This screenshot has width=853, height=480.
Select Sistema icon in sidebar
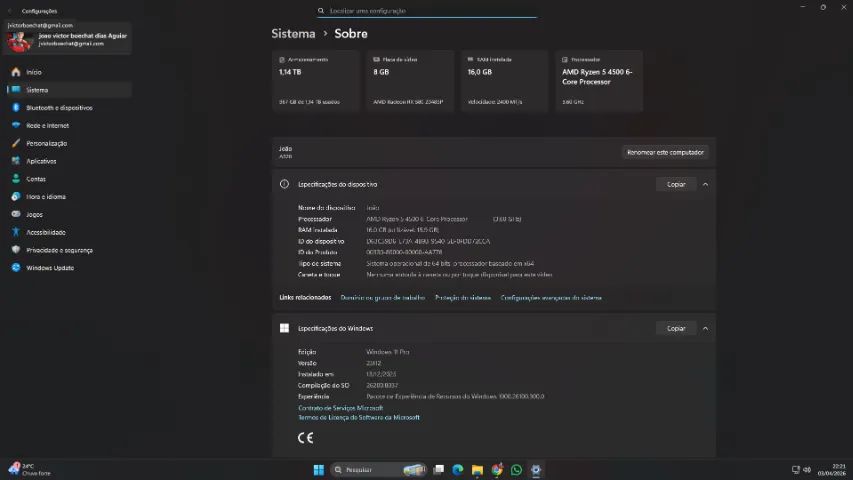click(x=16, y=90)
